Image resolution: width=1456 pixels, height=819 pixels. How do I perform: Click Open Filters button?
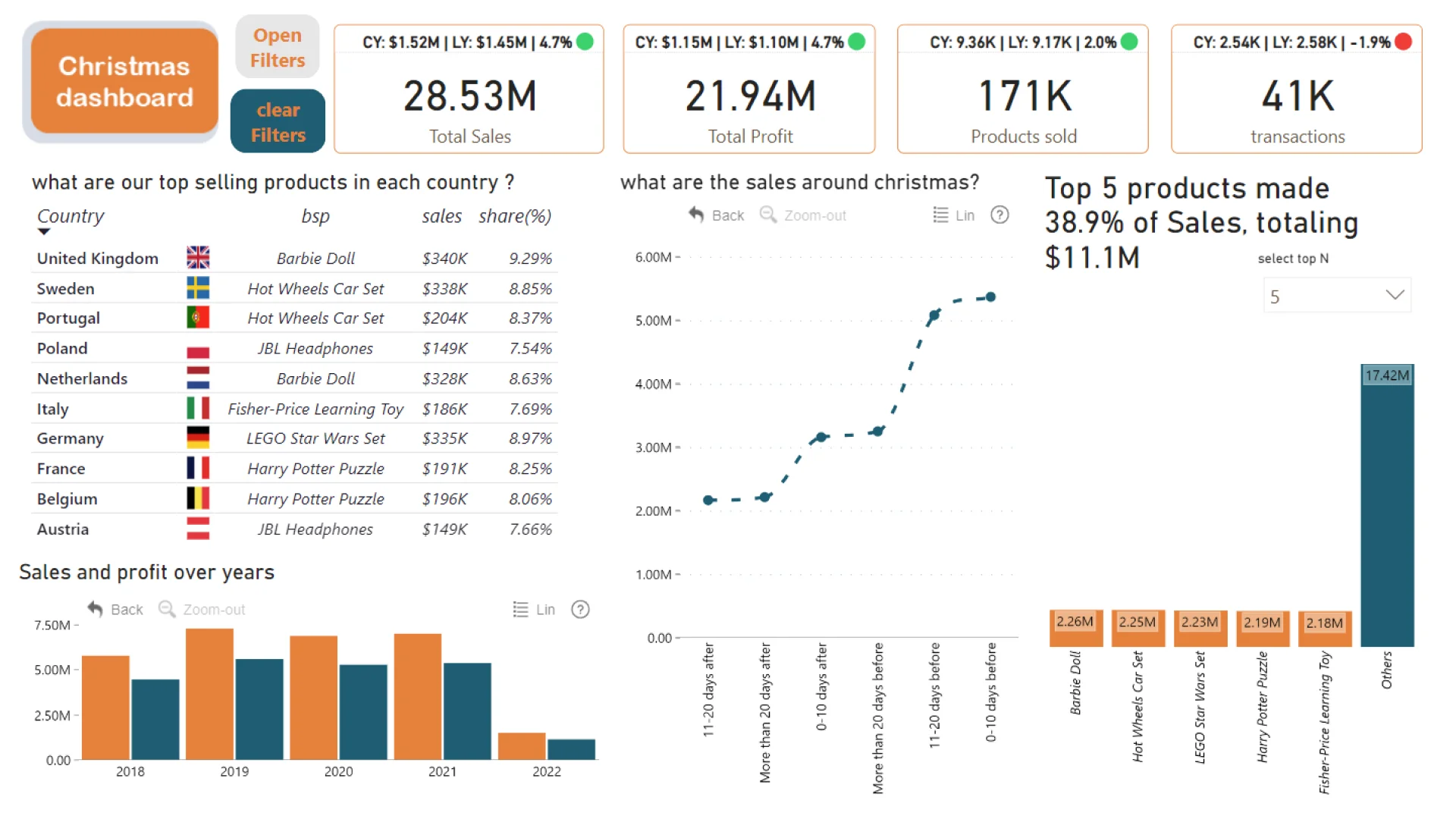[278, 47]
